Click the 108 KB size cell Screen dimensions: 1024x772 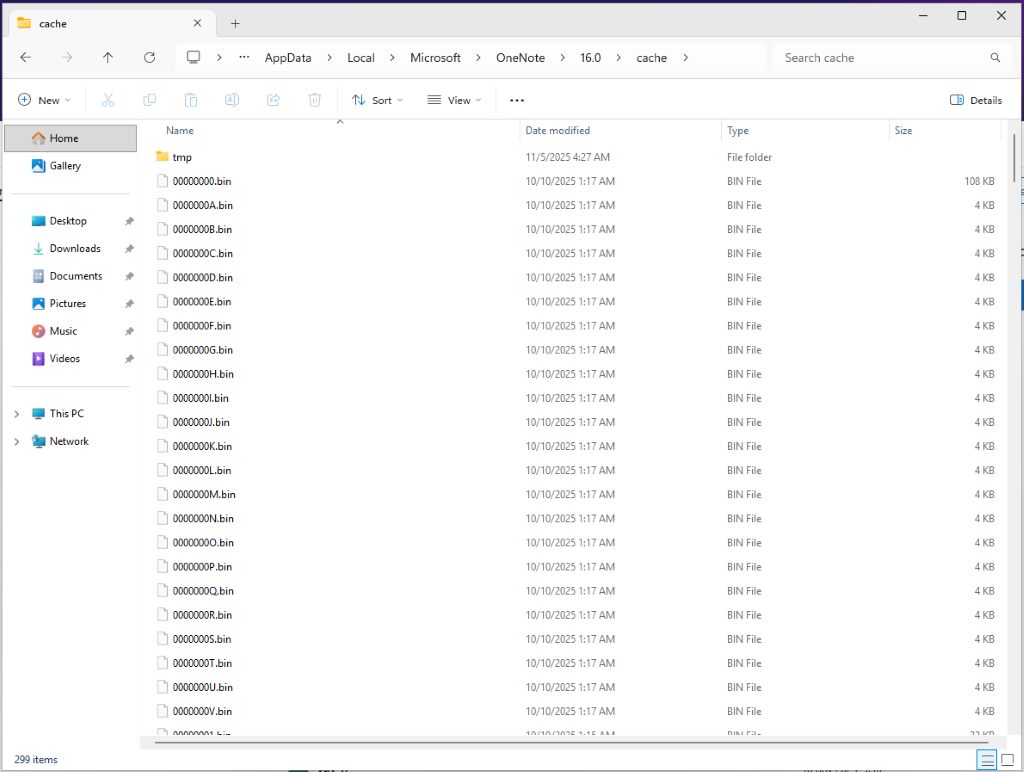coord(979,181)
